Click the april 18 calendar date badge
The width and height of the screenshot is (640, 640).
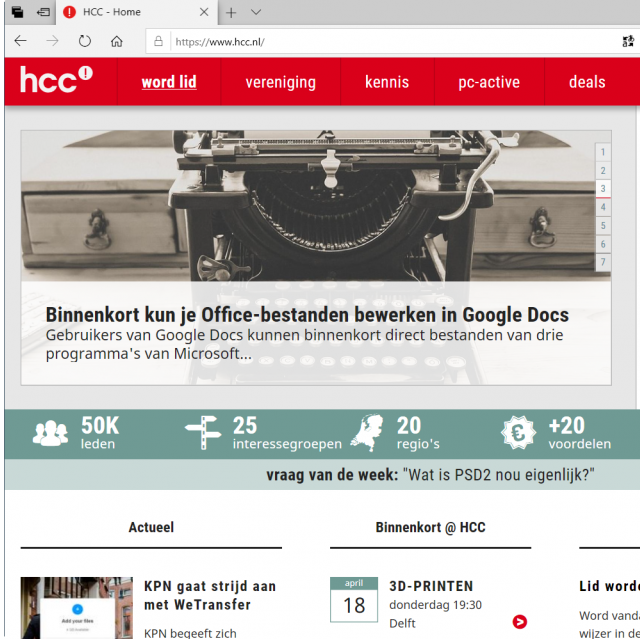pos(354,599)
